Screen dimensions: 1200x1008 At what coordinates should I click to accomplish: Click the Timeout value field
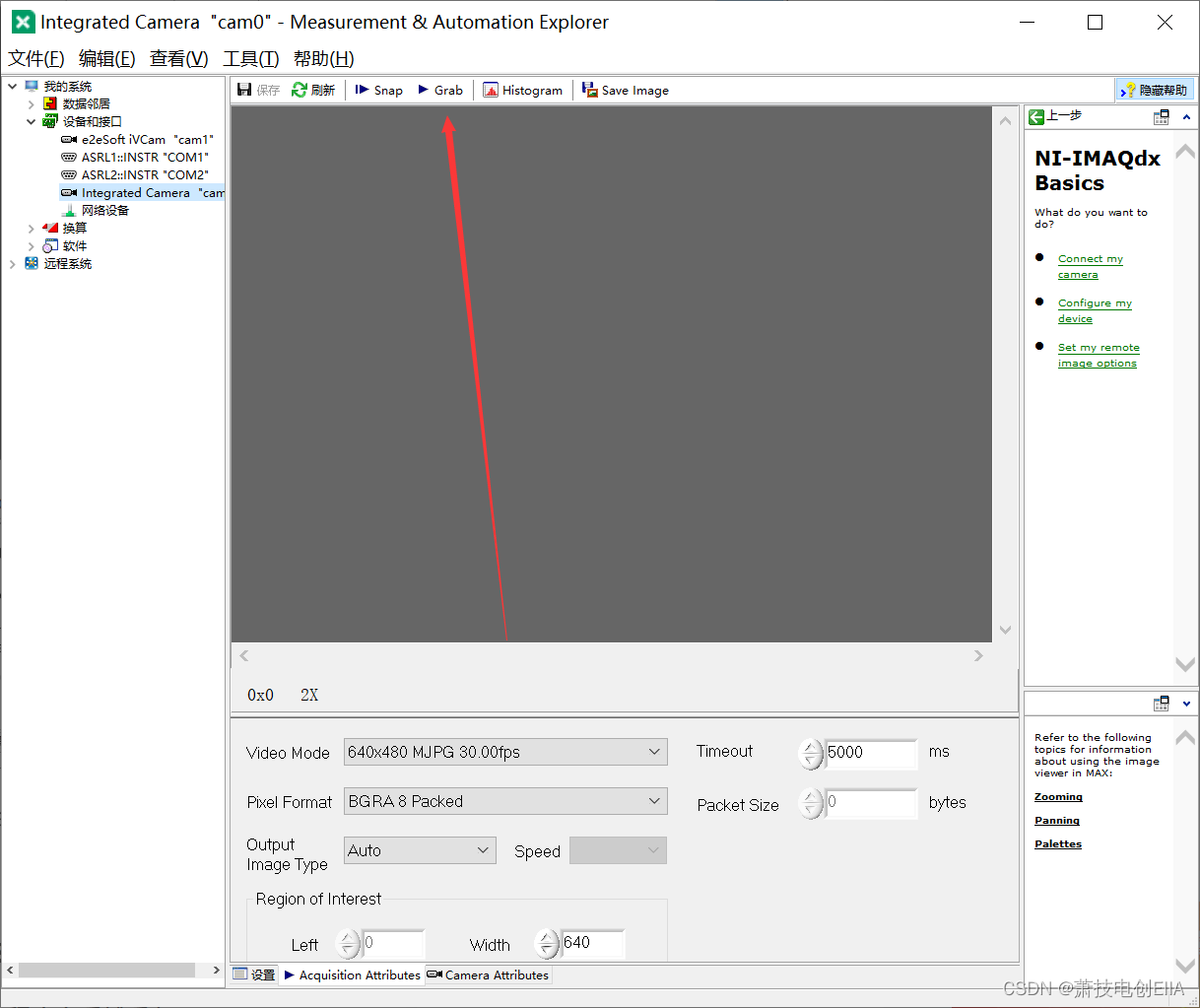coord(871,753)
